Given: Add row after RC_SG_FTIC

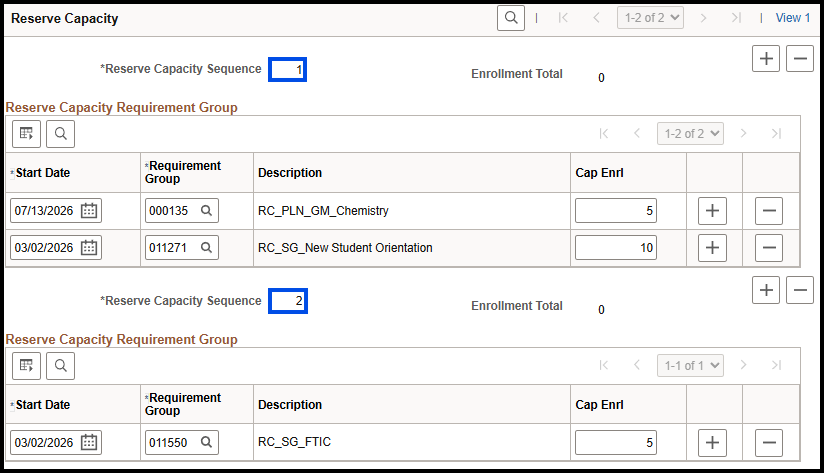Looking at the screenshot, I should (712, 443).
